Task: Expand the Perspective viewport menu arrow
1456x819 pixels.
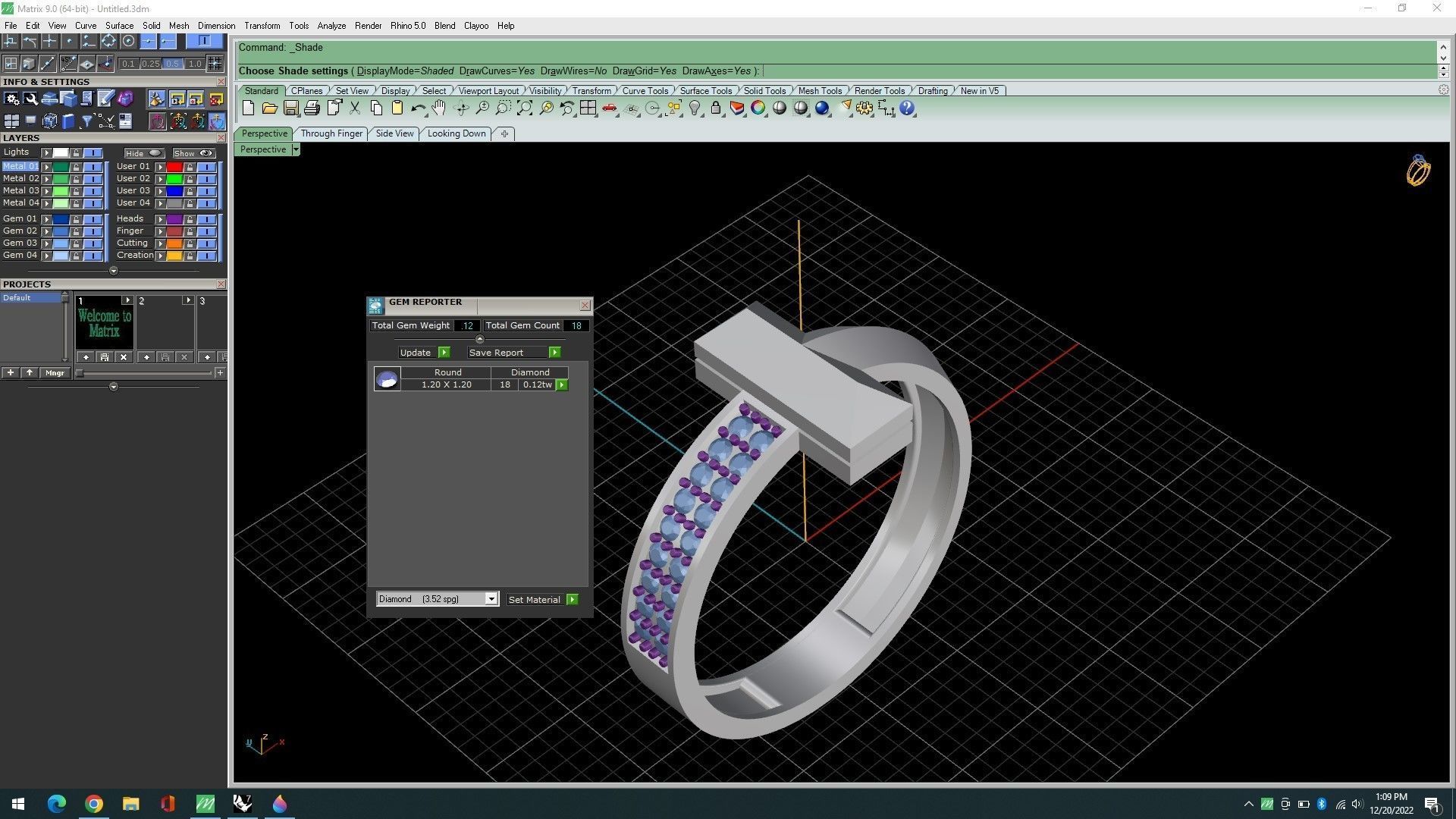Action: pos(296,149)
